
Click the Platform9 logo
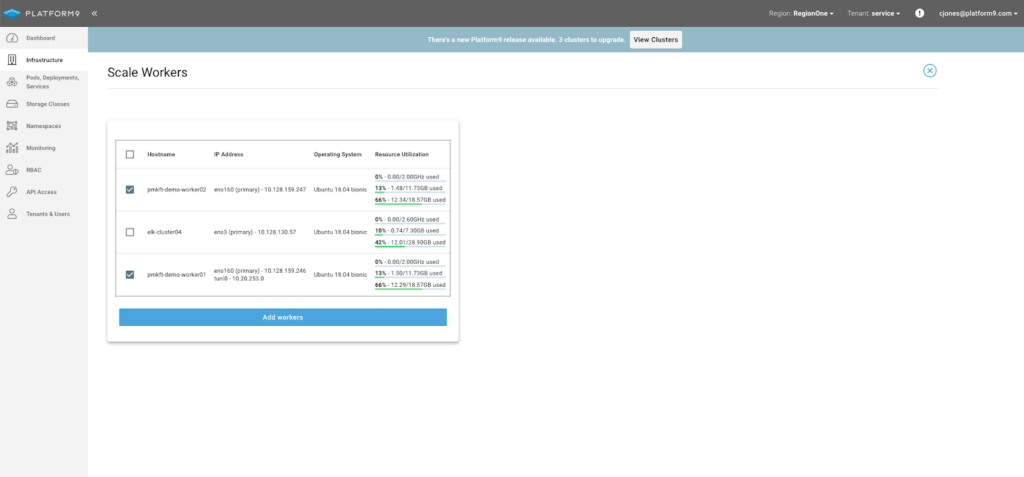coord(41,13)
